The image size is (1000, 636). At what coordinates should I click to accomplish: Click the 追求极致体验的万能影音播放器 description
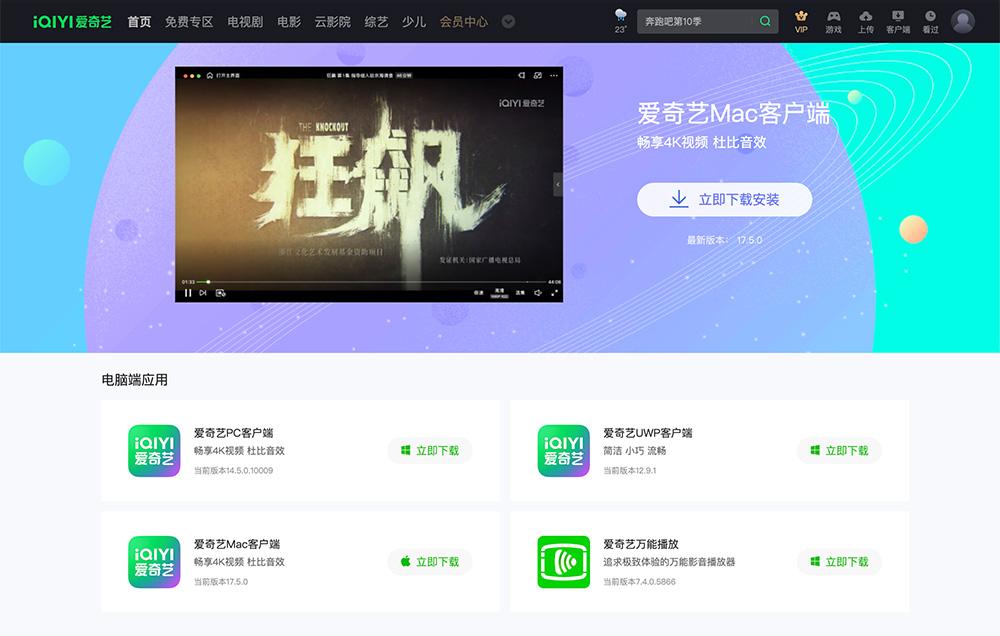coord(669,562)
